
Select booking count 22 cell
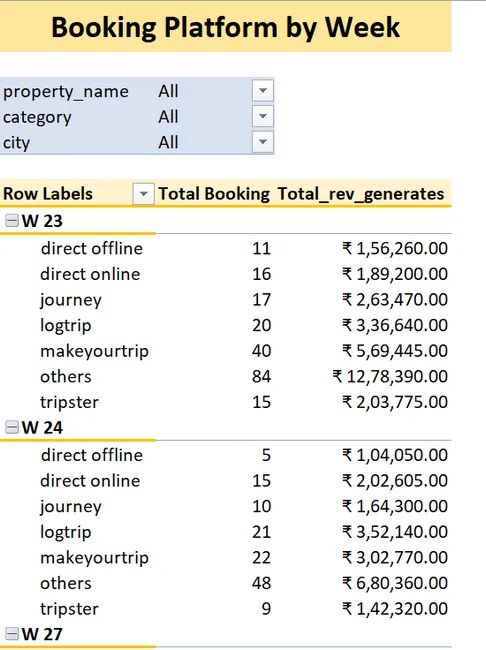[x=261, y=558]
